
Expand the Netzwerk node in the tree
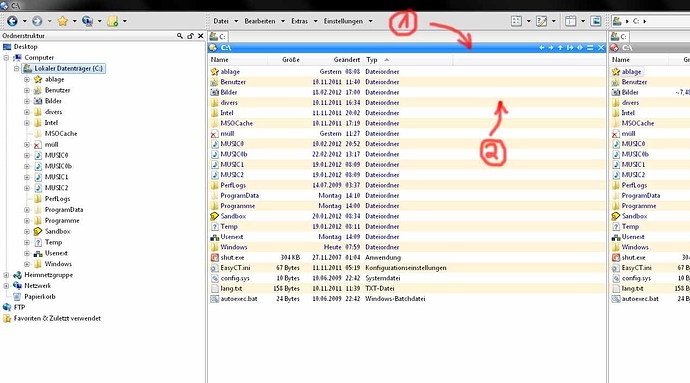(x=6, y=286)
